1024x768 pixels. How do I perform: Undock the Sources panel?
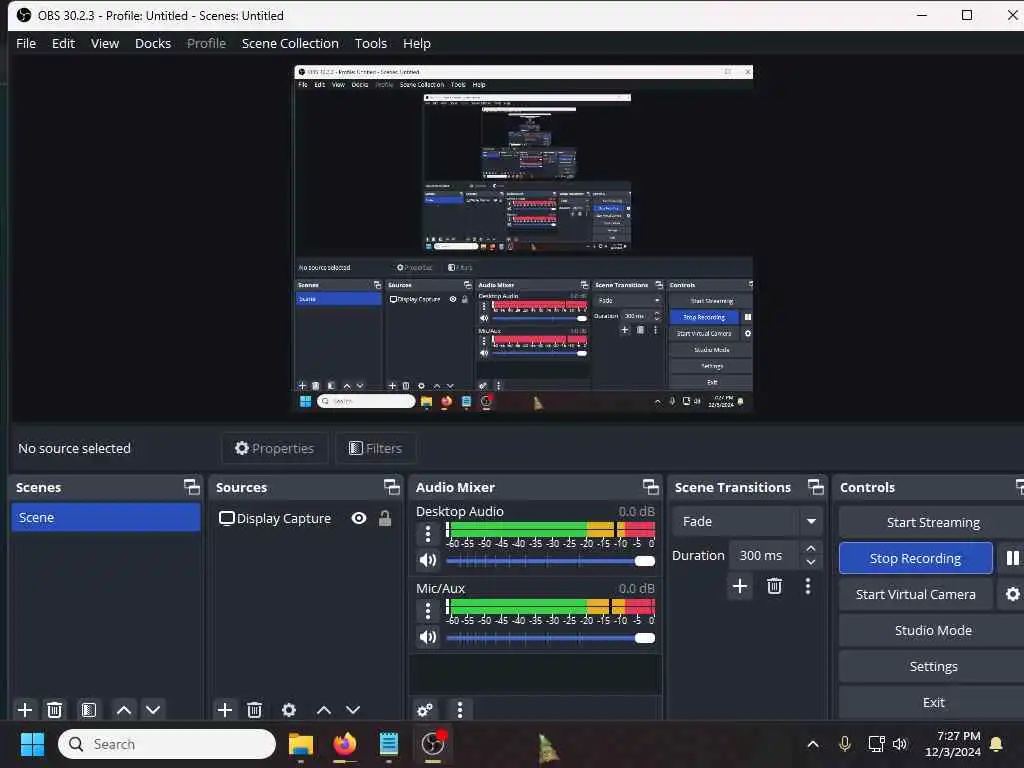(x=391, y=487)
